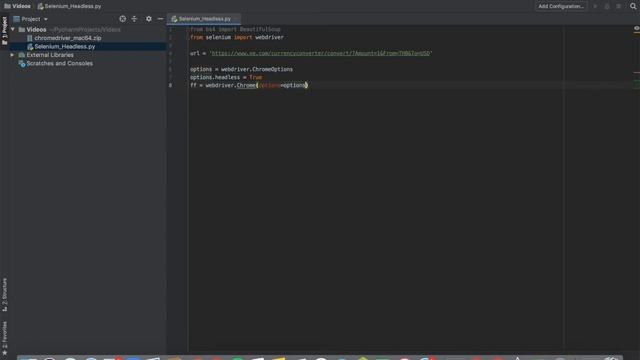Open Search Everywhere magnifier
640x360 pixels.
(633, 6)
